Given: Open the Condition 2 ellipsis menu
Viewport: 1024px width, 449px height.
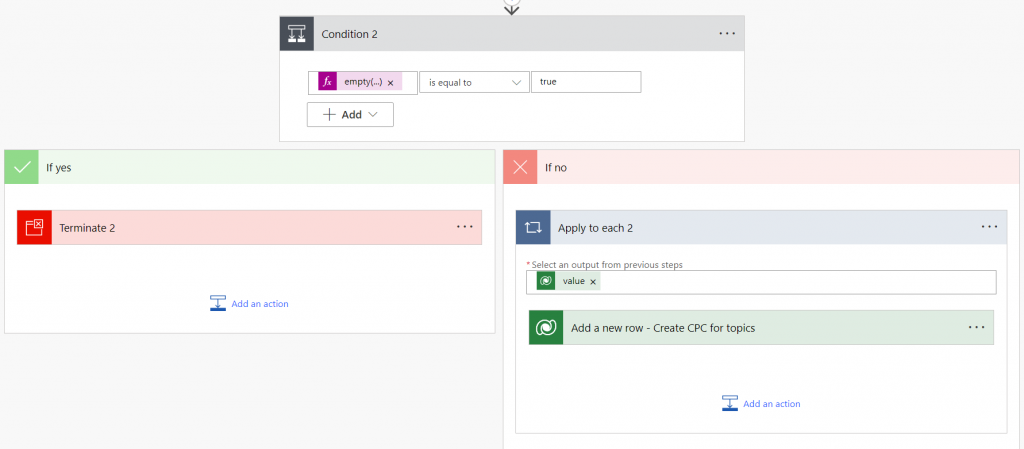Looking at the screenshot, I should pyautogui.click(x=727, y=34).
